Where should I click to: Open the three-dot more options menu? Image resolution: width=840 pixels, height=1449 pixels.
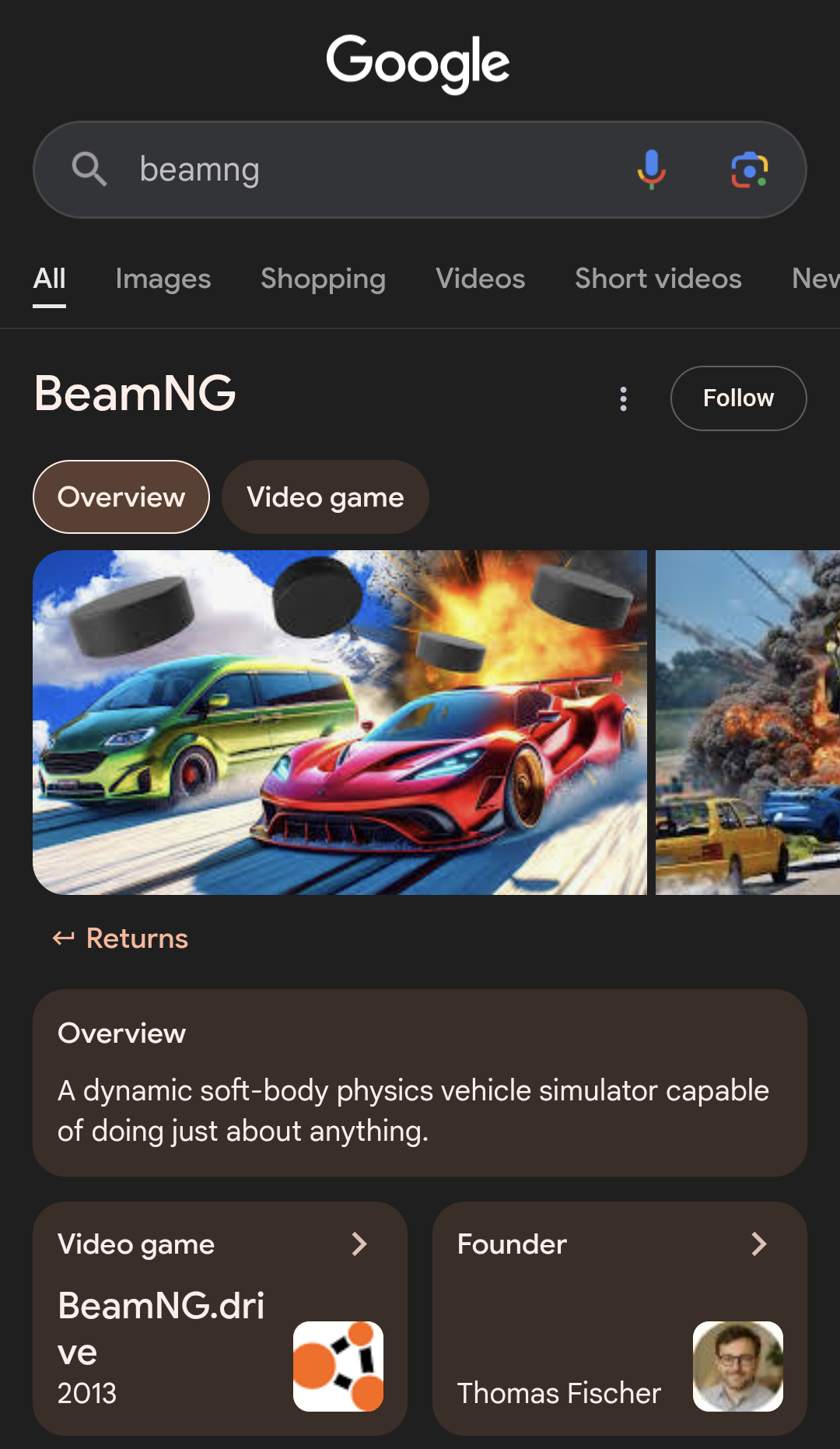[x=623, y=398]
